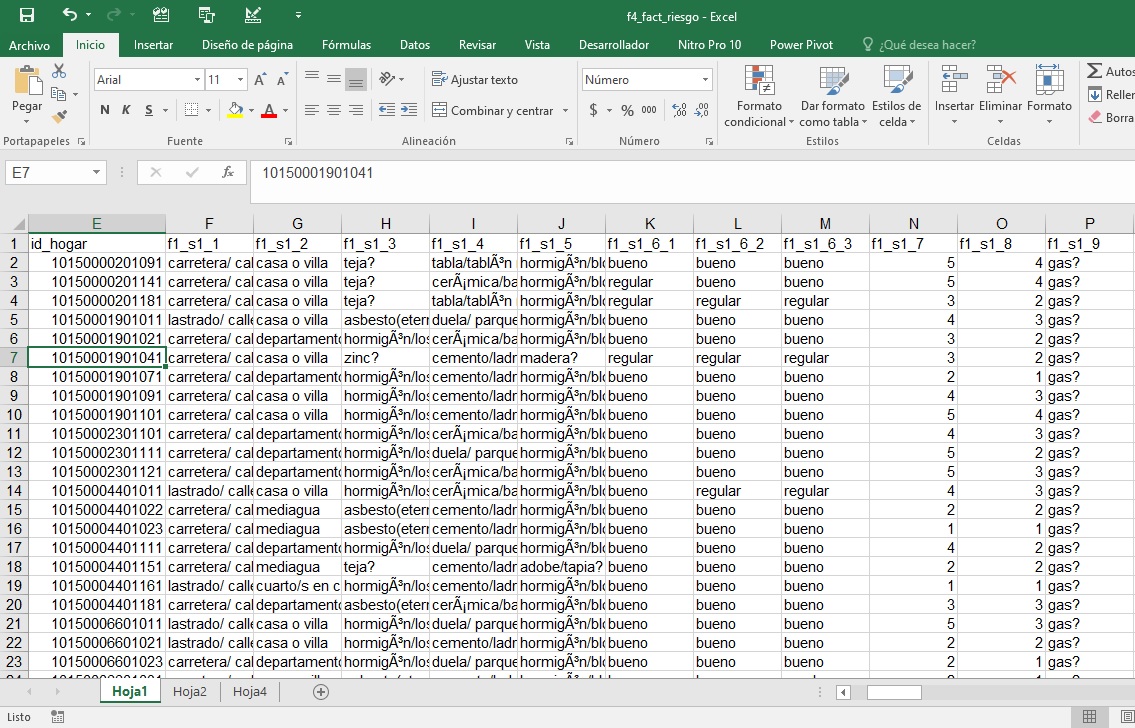Screen dimensions: 1135x728
Task: Click the red font color swatch
Action: click(x=269, y=110)
